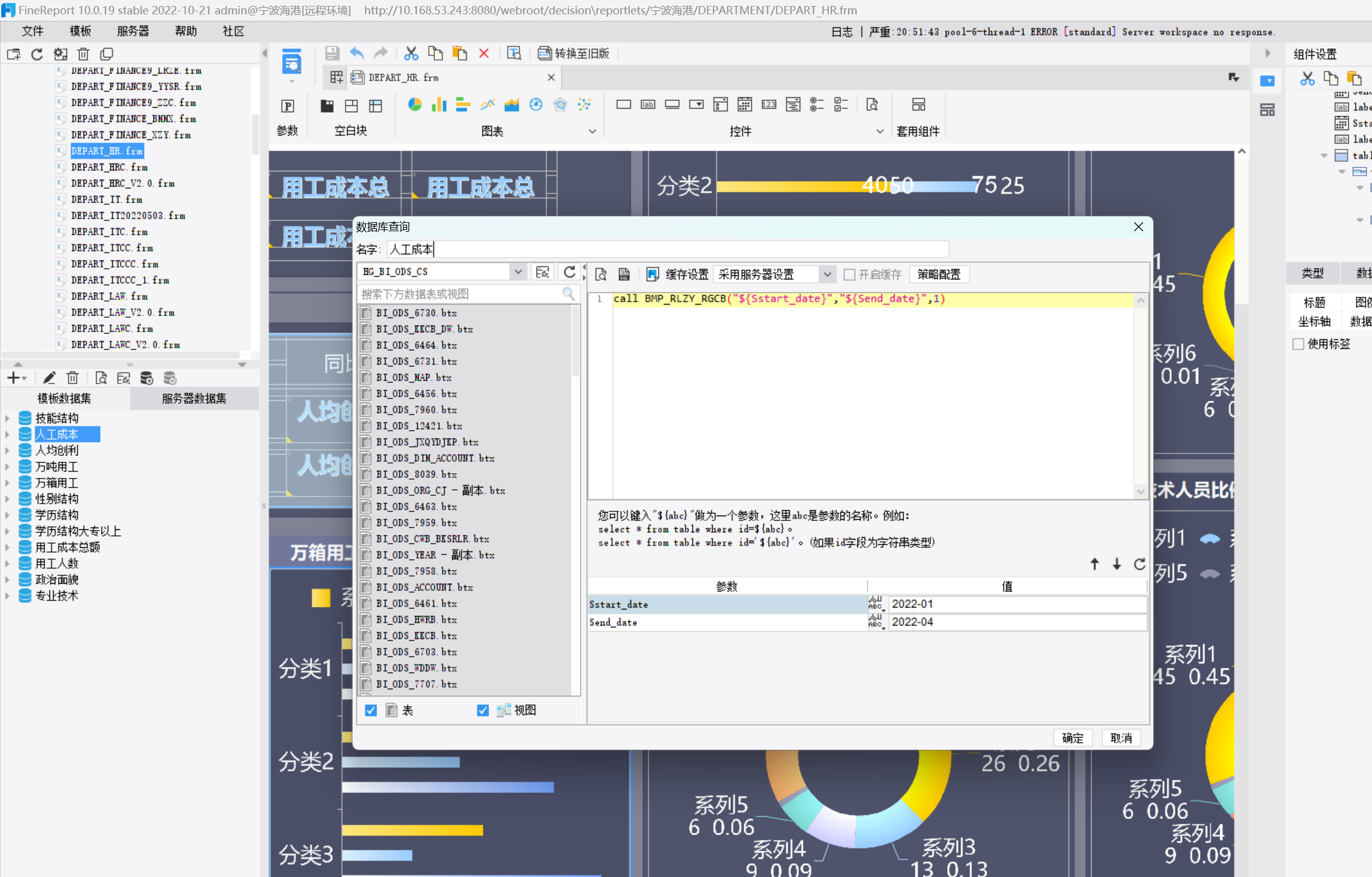The height and width of the screenshot is (877, 1372).
Task: Click the refresh tables icon beside the connection dropdown
Action: pos(569,272)
